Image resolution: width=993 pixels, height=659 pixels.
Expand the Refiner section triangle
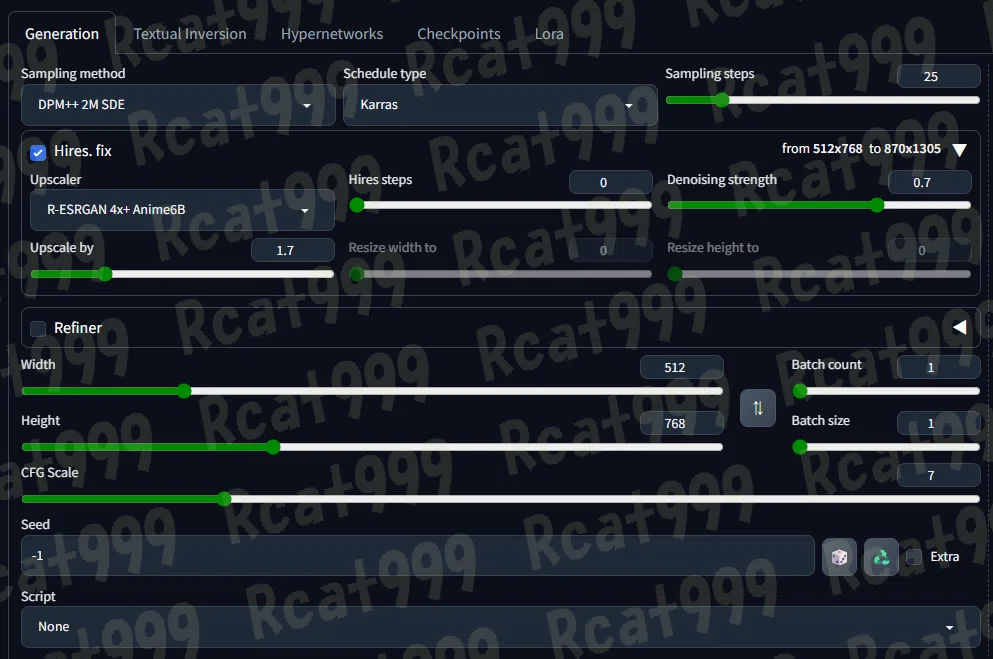(959, 327)
